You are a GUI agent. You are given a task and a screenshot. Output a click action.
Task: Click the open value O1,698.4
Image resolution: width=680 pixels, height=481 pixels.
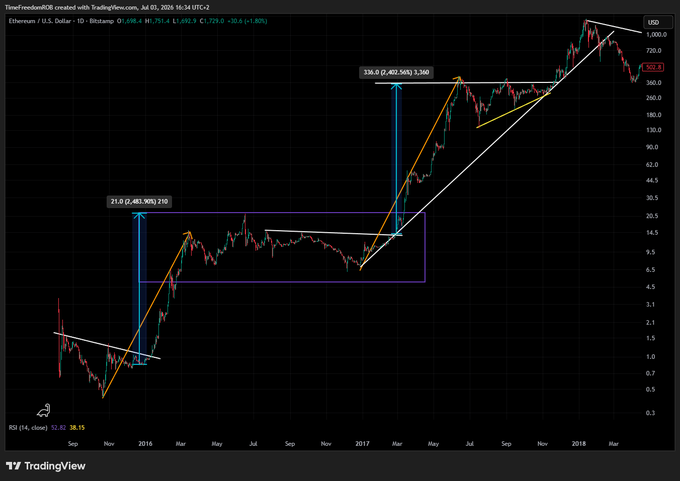click(x=129, y=21)
